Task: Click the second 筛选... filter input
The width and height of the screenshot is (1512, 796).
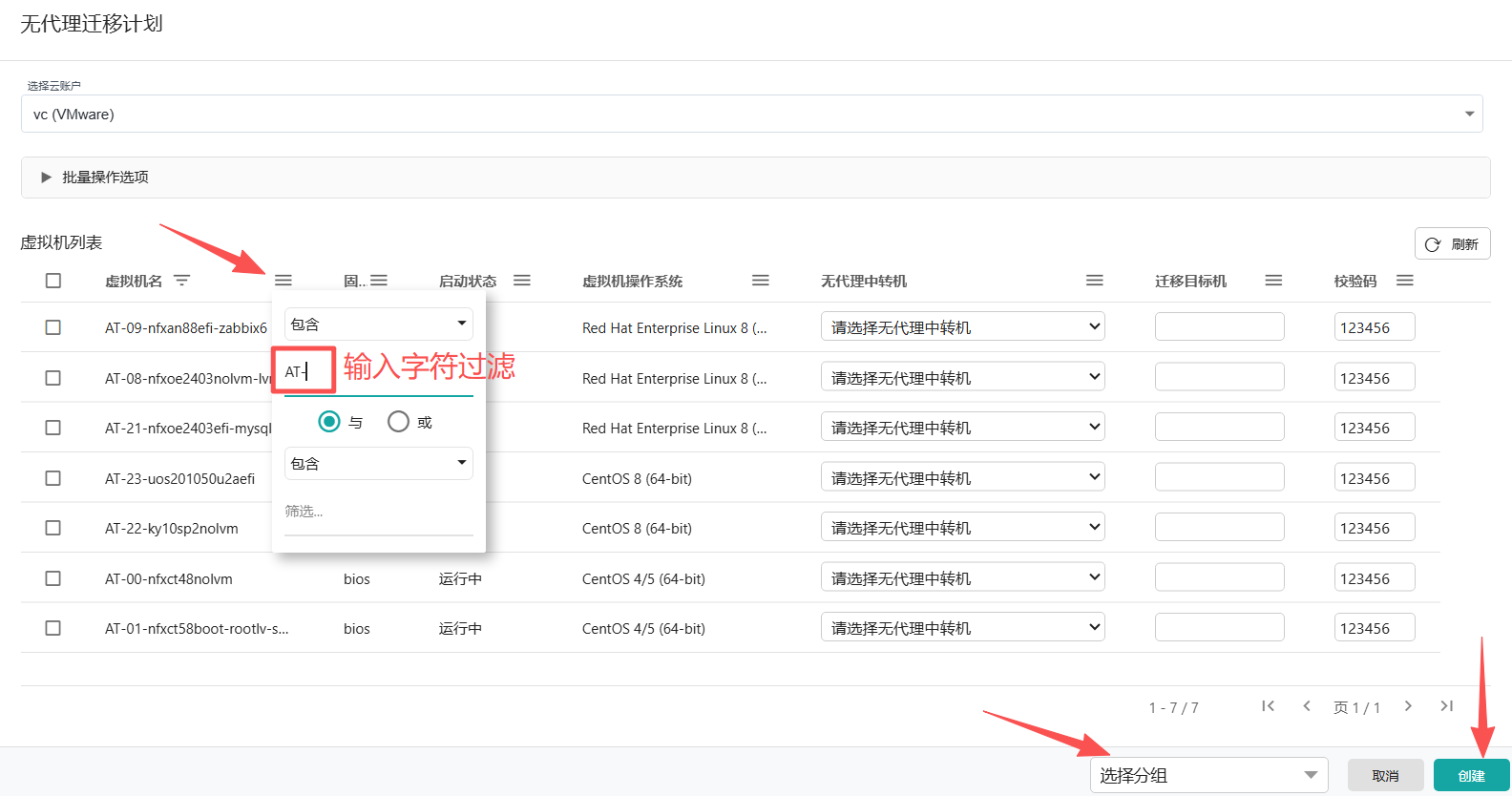Action: [379, 512]
